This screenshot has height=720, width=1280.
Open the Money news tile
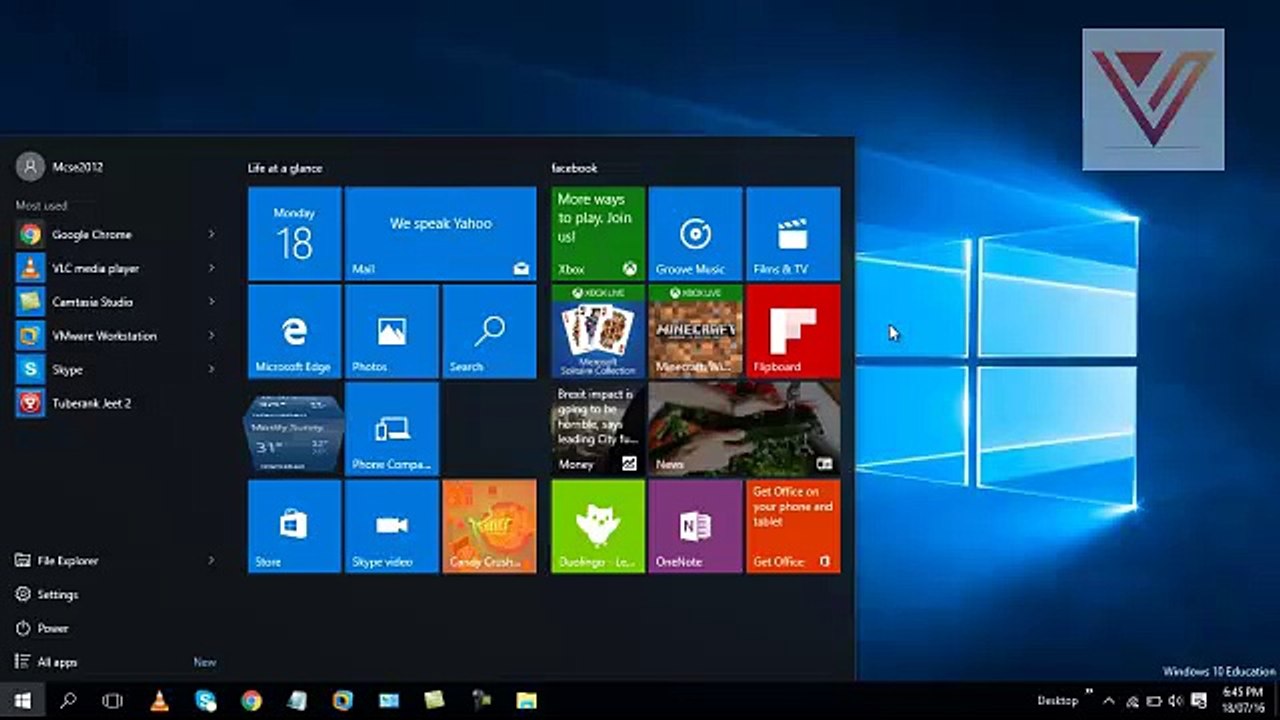pyautogui.click(x=598, y=429)
